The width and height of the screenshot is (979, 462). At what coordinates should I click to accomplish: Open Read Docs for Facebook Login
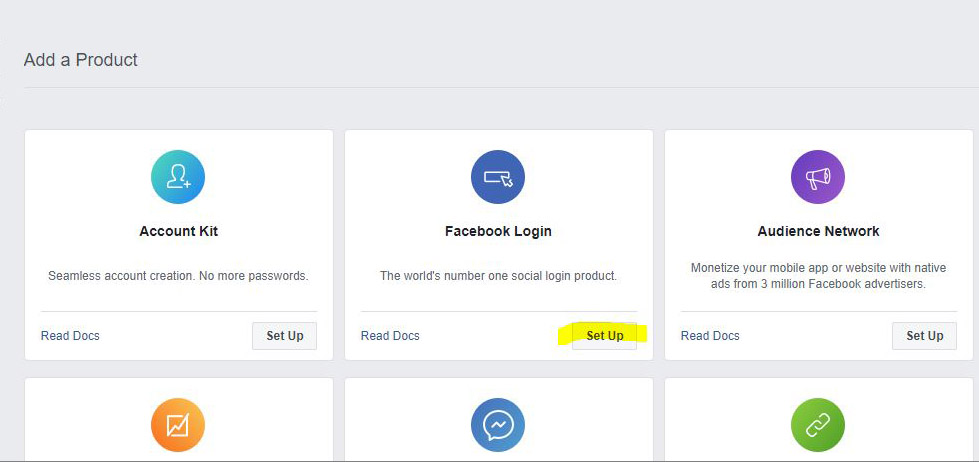390,336
